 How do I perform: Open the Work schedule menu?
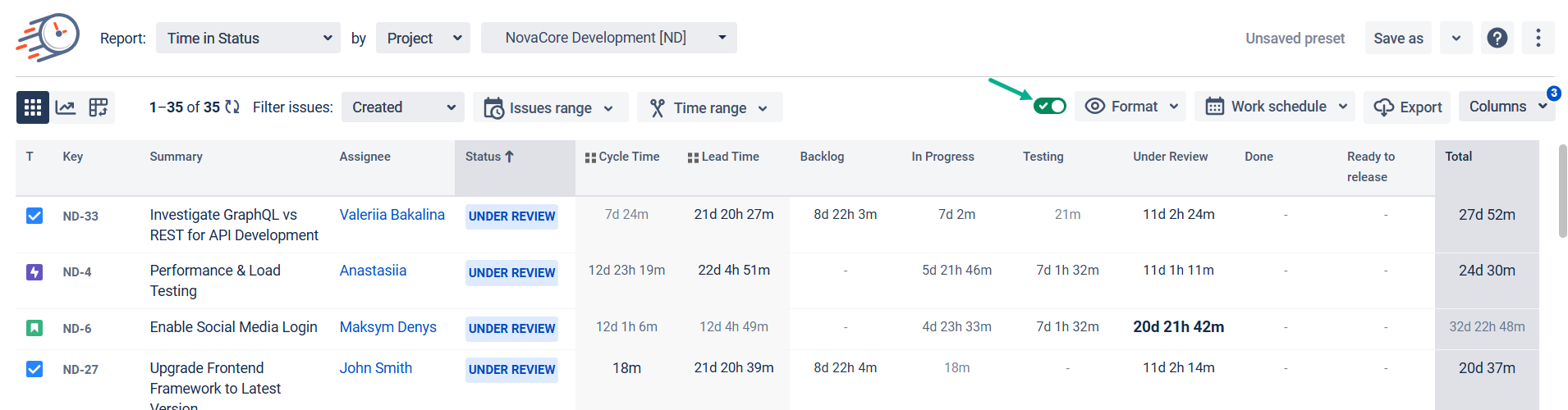pos(1275,107)
